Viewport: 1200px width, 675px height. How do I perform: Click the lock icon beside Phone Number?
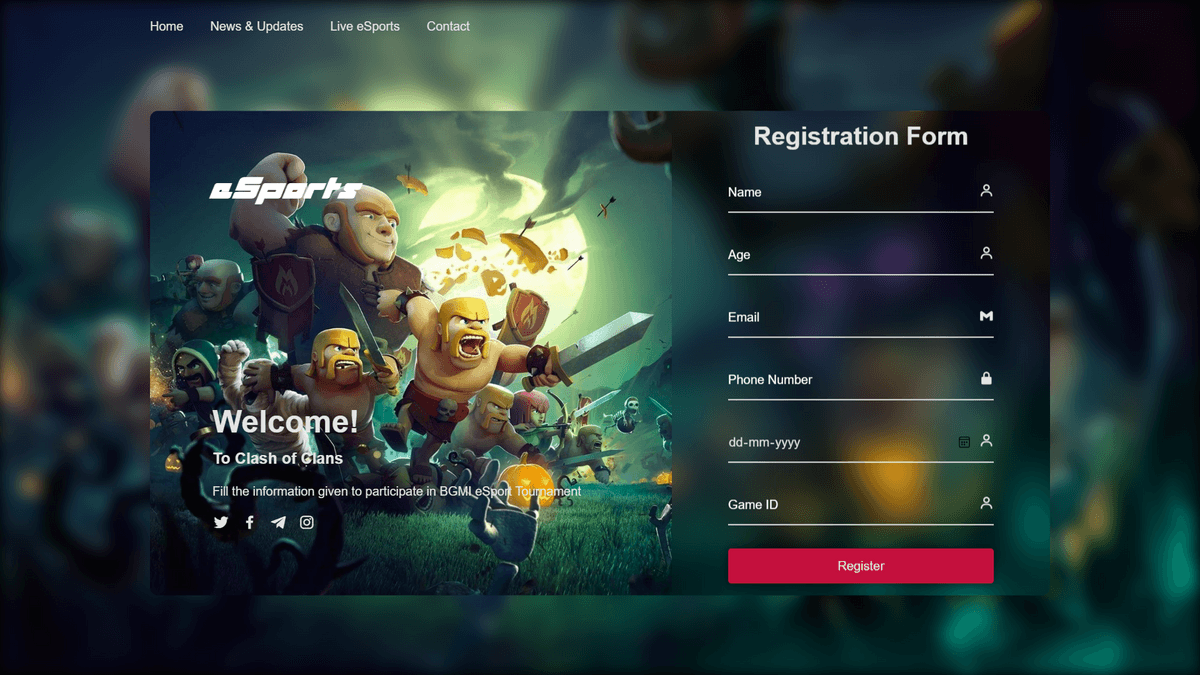986,378
